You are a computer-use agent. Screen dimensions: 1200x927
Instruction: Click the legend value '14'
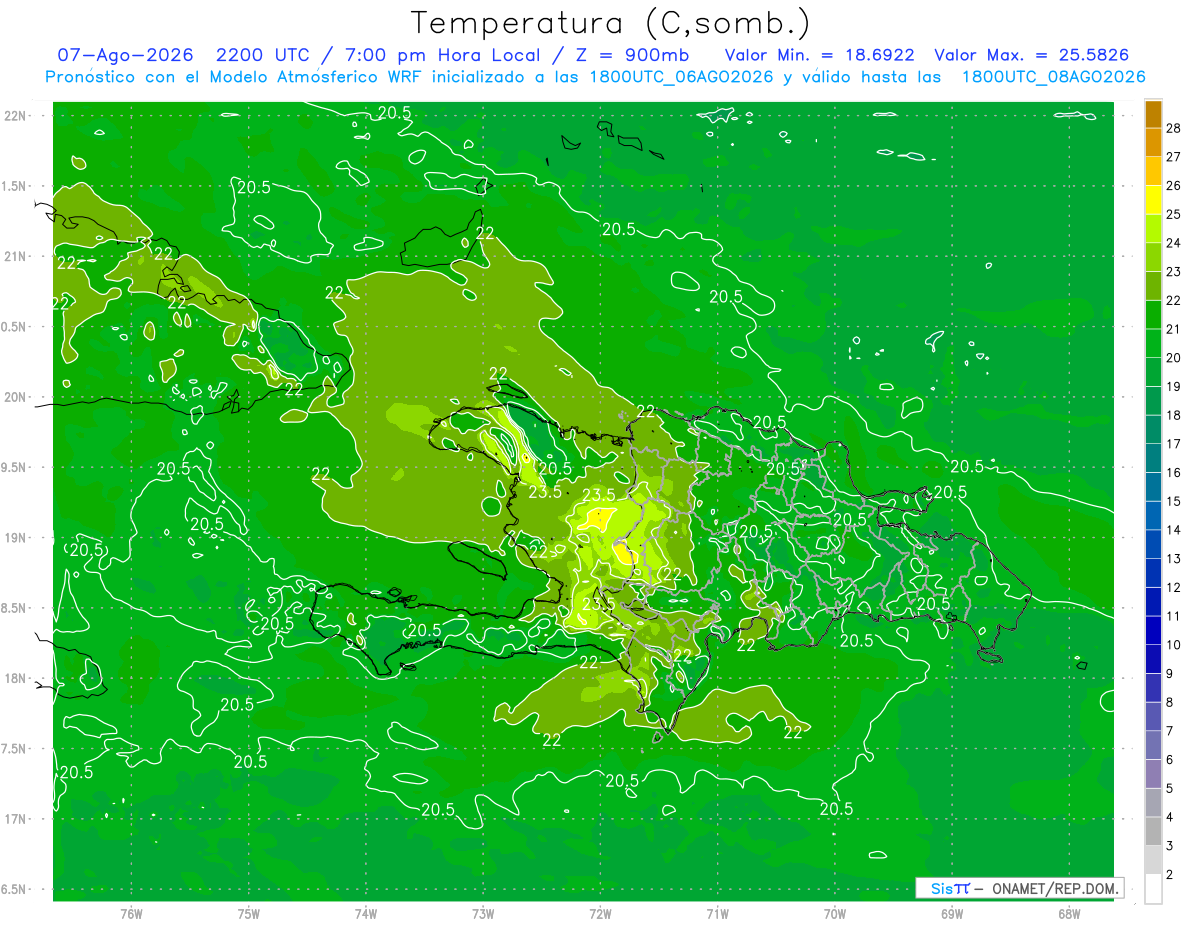tap(1175, 530)
